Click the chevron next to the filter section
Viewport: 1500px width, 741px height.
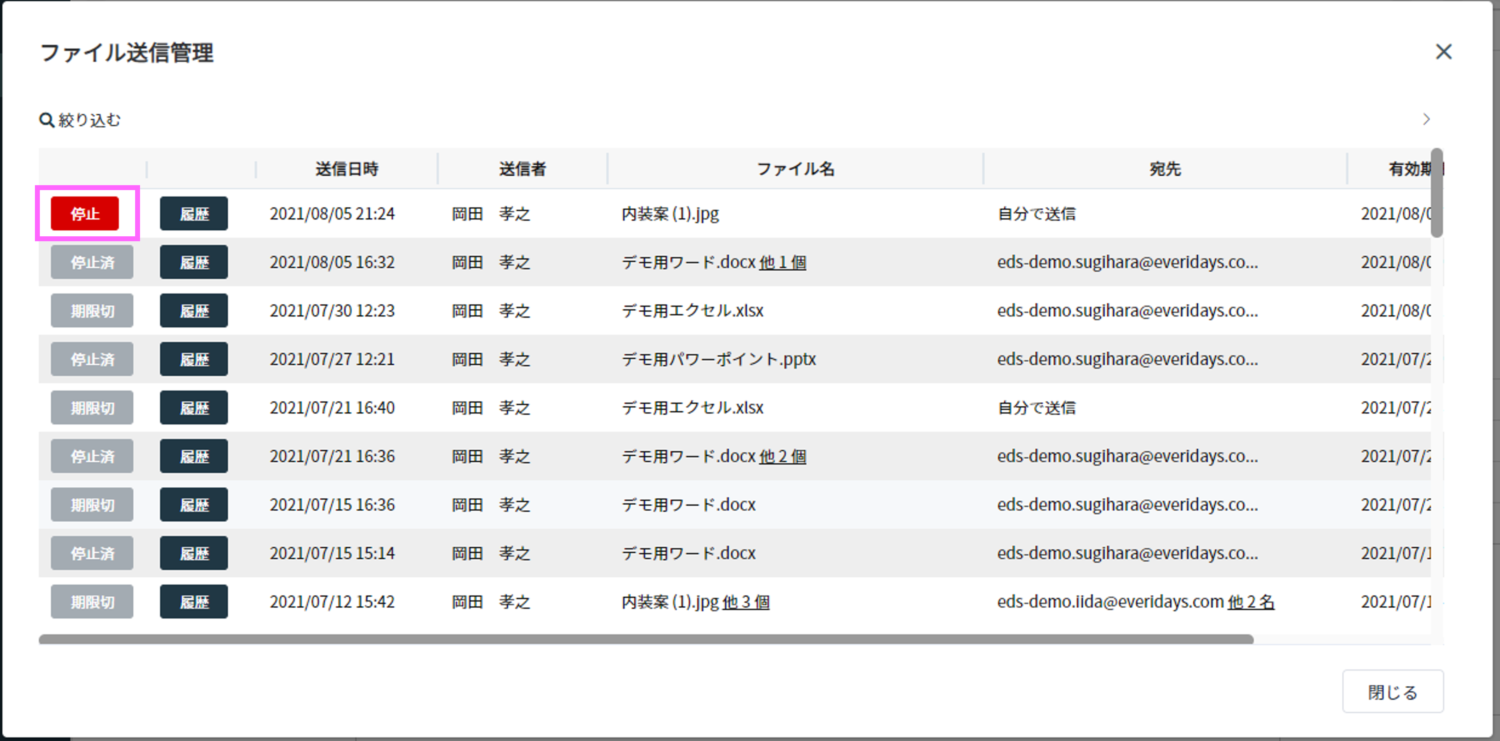[x=1427, y=118]
